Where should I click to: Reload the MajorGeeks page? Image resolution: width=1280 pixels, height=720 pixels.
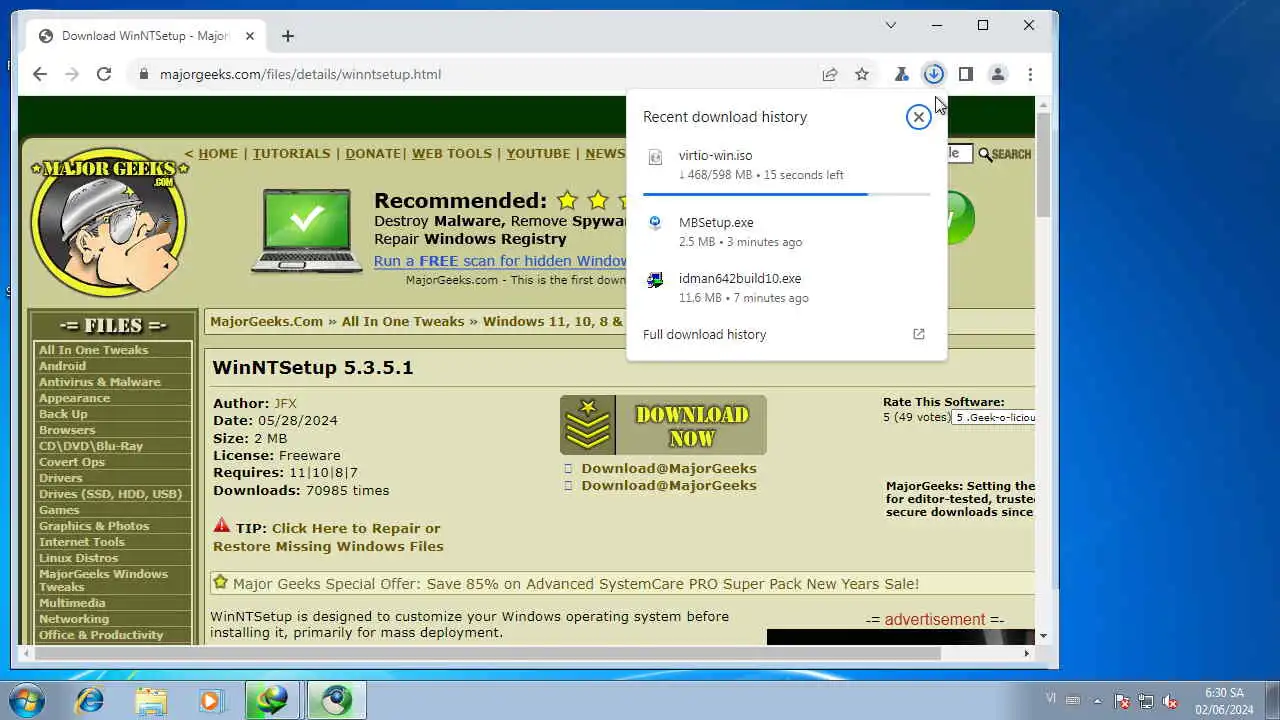[104, 74]
